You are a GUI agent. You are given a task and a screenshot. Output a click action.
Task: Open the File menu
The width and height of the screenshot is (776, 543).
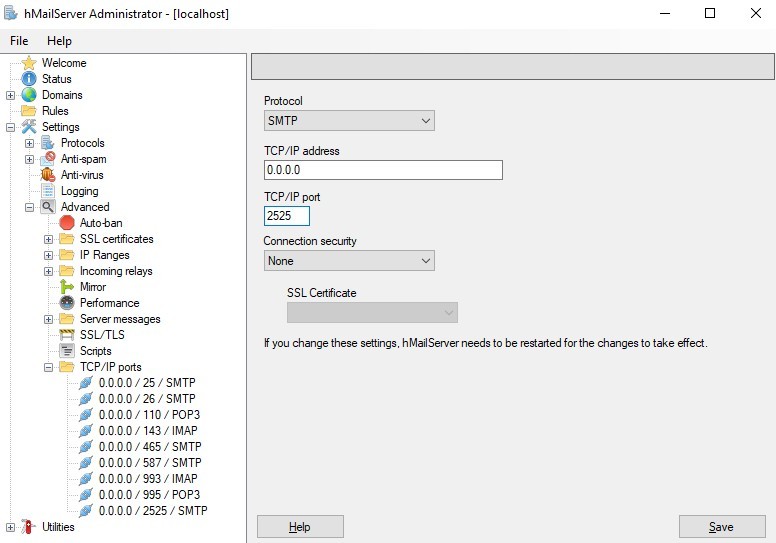(19, 41)
